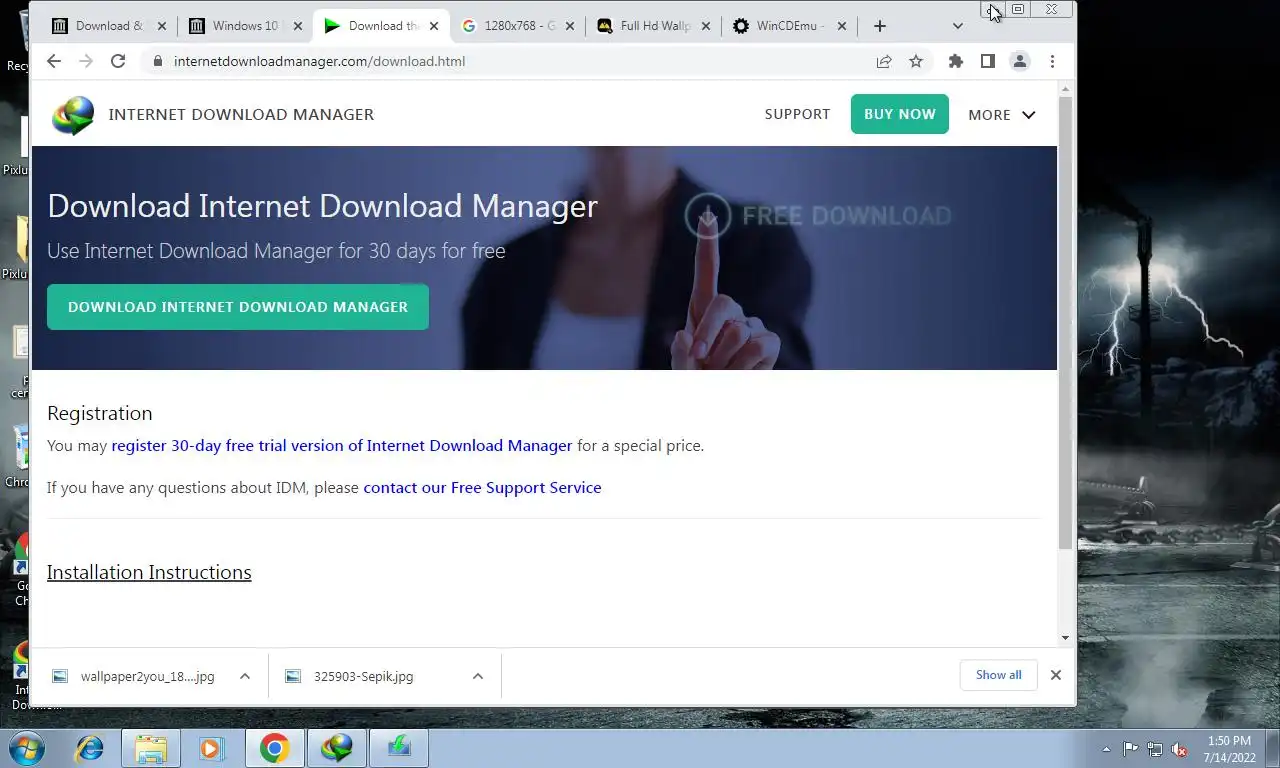Open options for 325903-Sepik.jpg download
This screenshot has width=1280, height=768.
pos(478,676)
